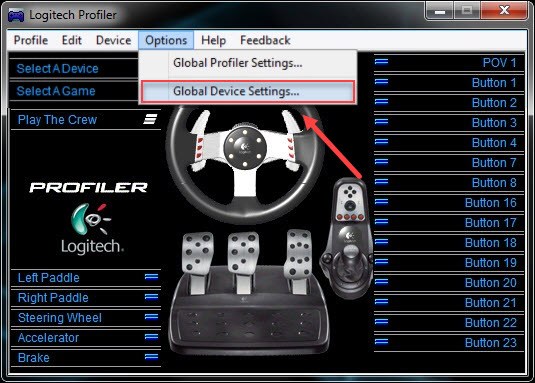Click the gear shifter image

point(346,238)
